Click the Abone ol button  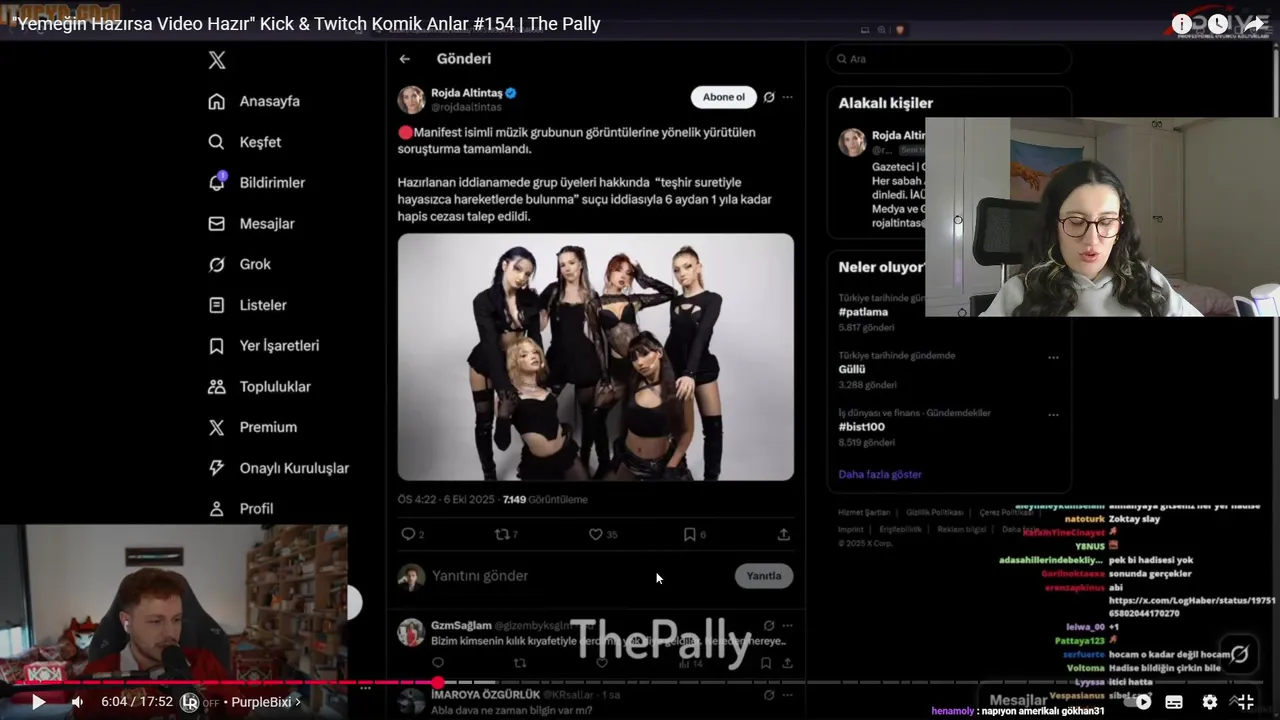(723, 97)
